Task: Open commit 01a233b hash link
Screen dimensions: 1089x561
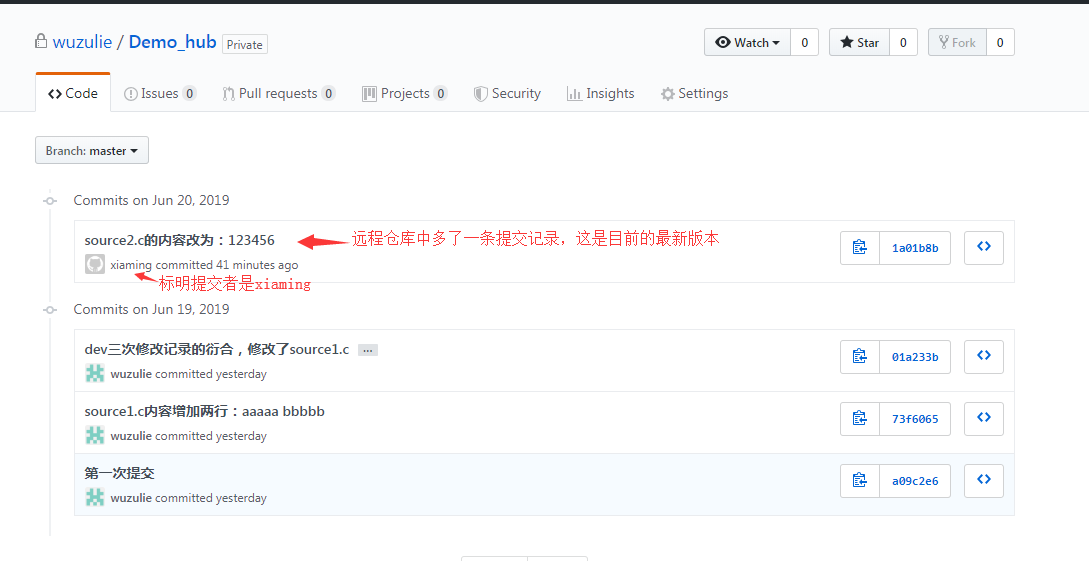Action: point(915,357)
